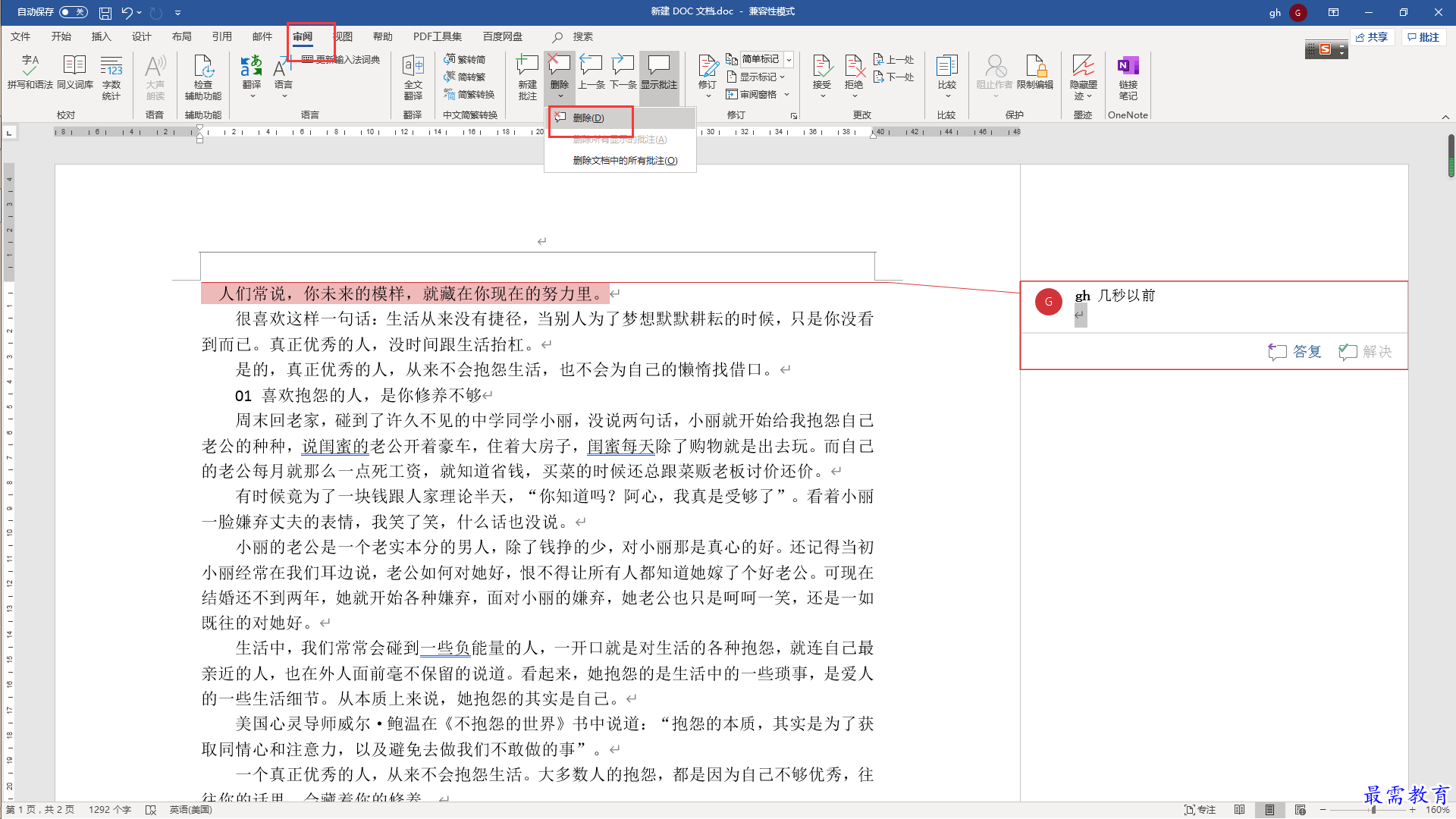Convert Simplified to Traditional (简转繁)
The image size is (1456, 819).
point(465,77)
